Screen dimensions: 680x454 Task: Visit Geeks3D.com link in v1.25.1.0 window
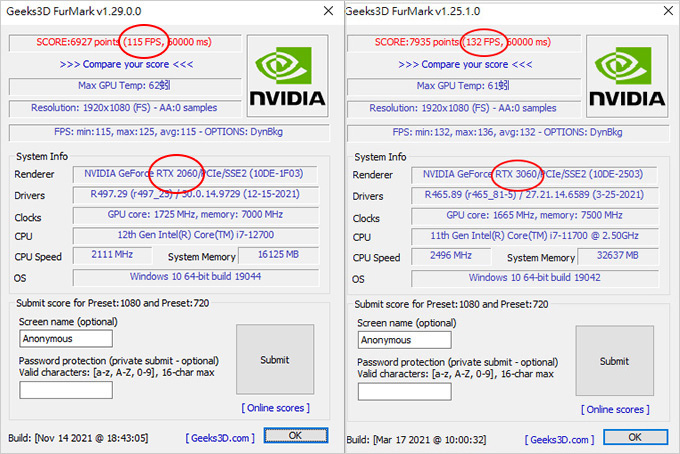pos(559,440)
